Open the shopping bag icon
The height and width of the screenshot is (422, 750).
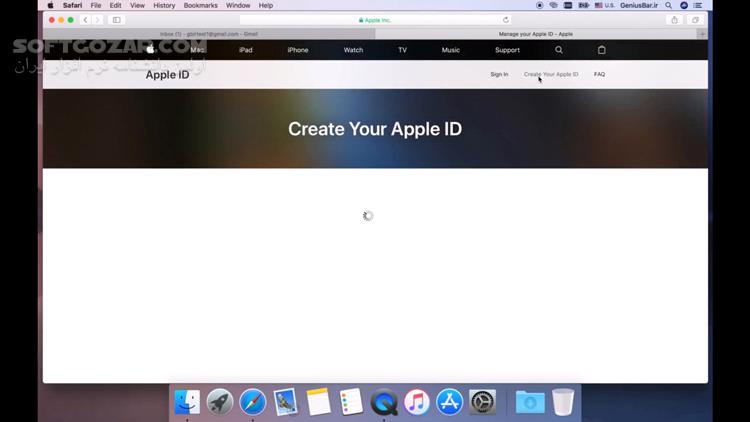[602, 50]
